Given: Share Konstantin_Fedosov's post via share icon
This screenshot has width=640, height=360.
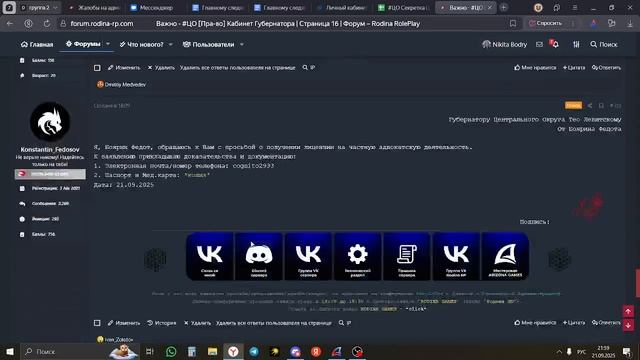Looking at the screenshot, I should point(590,106).
